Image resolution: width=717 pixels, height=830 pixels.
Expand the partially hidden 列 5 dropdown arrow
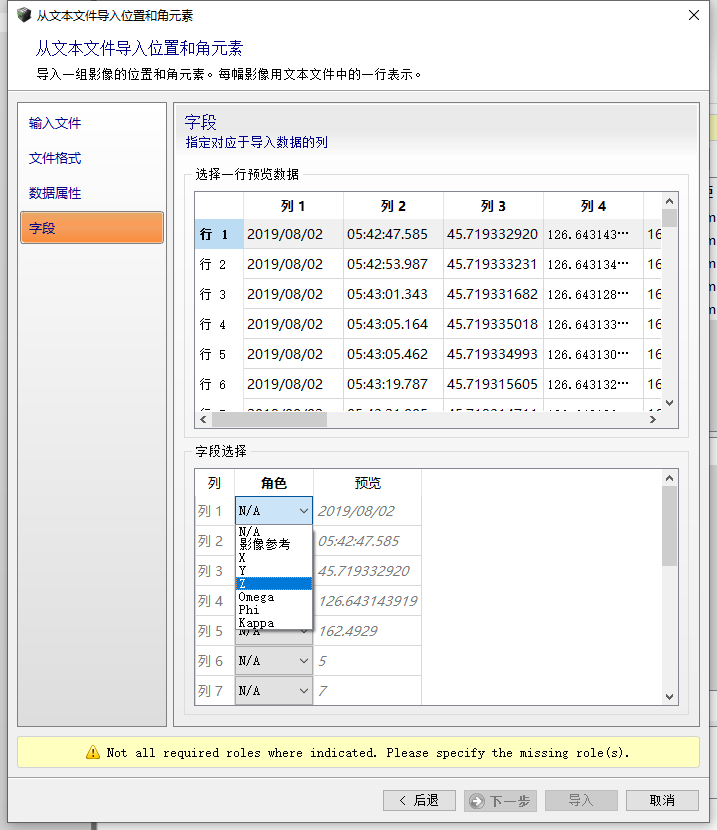pyautogui.click(x=304, y=631)
